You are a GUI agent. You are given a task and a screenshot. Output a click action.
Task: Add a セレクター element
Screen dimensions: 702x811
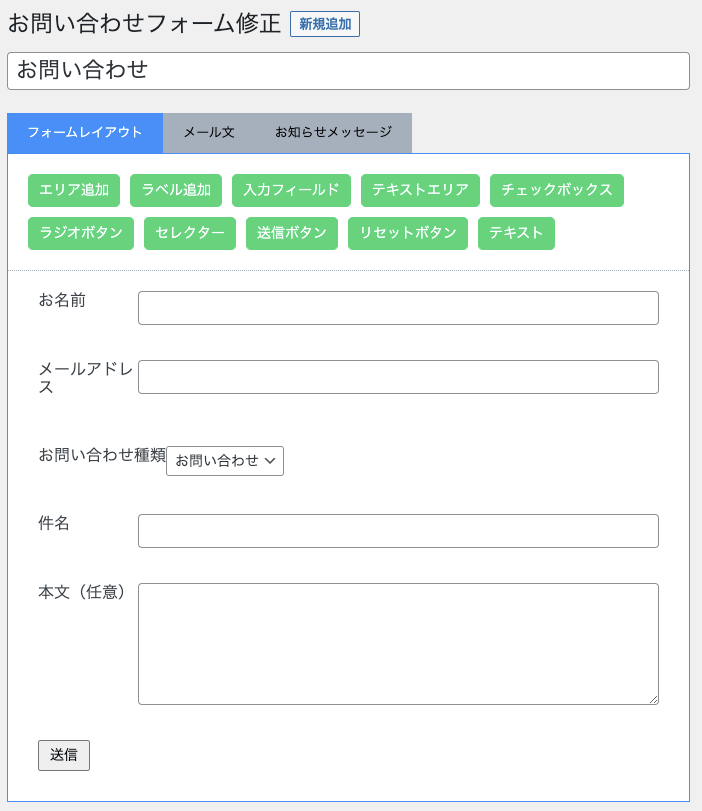190,233
